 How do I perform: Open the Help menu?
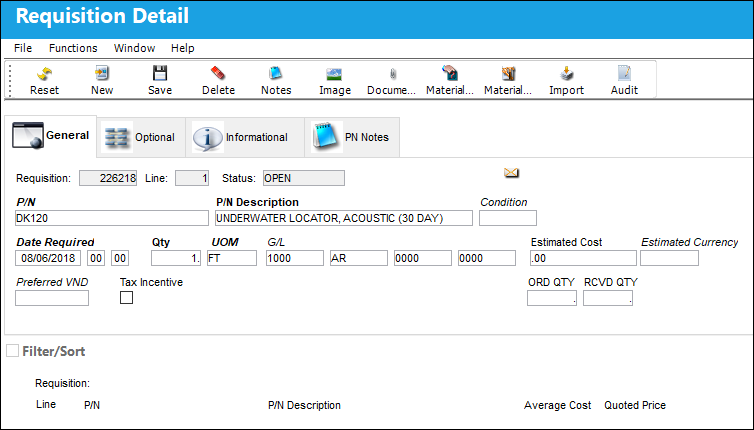click(183, 48)
